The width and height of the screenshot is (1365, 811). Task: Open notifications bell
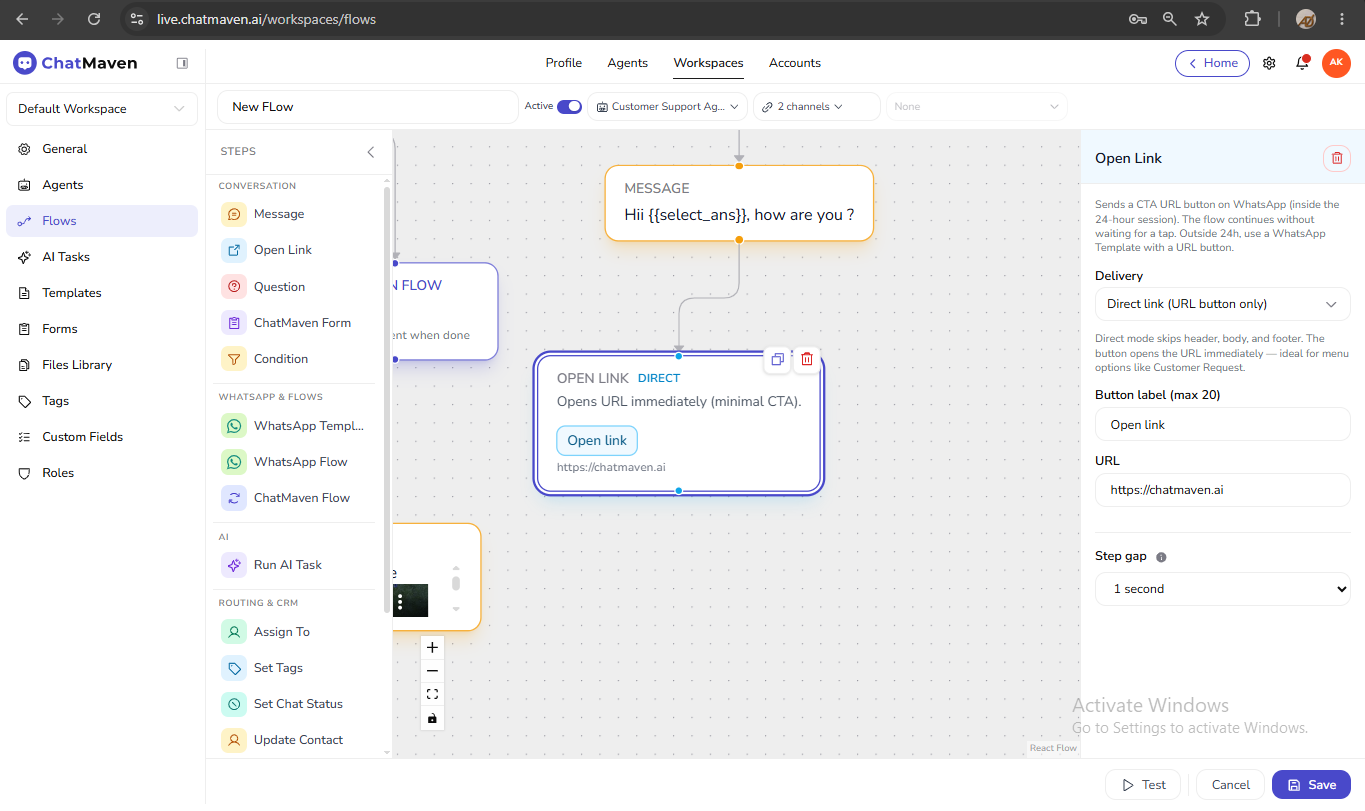1302,63
